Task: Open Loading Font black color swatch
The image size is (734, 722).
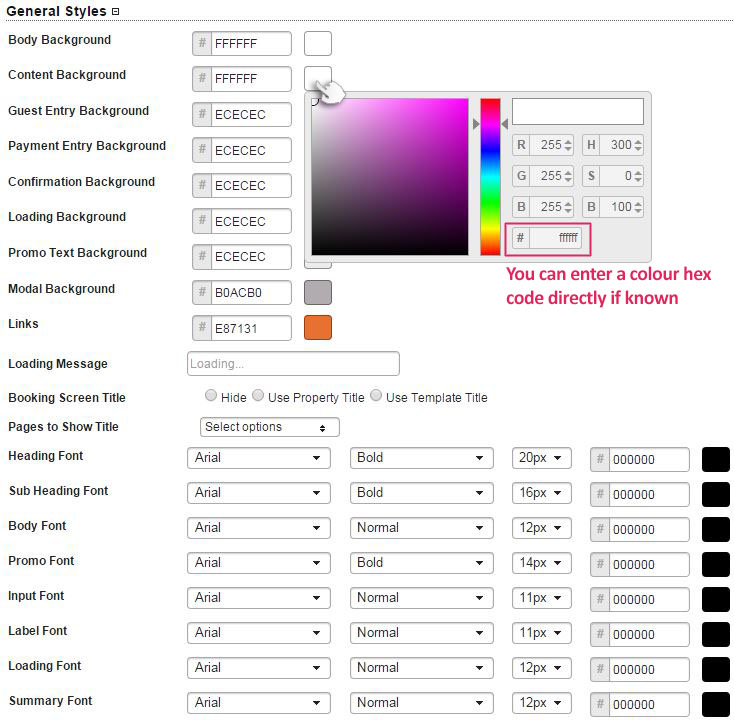Action: (716, 670)
